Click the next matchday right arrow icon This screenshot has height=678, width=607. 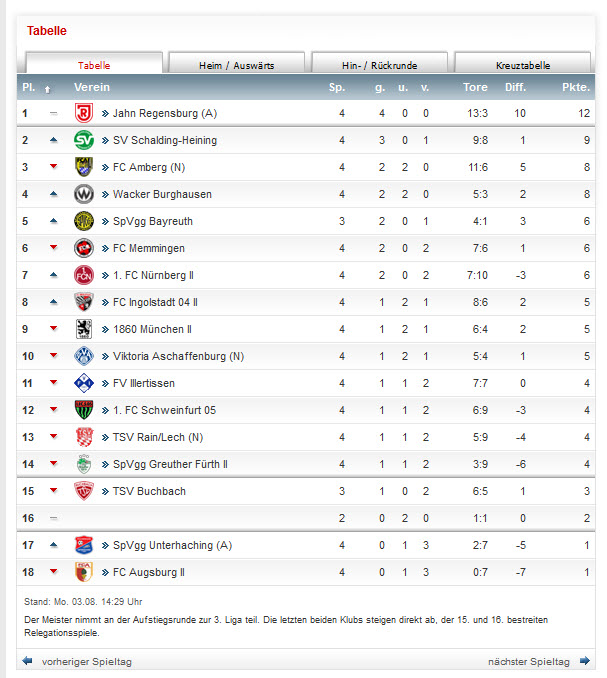click(584, 661)
